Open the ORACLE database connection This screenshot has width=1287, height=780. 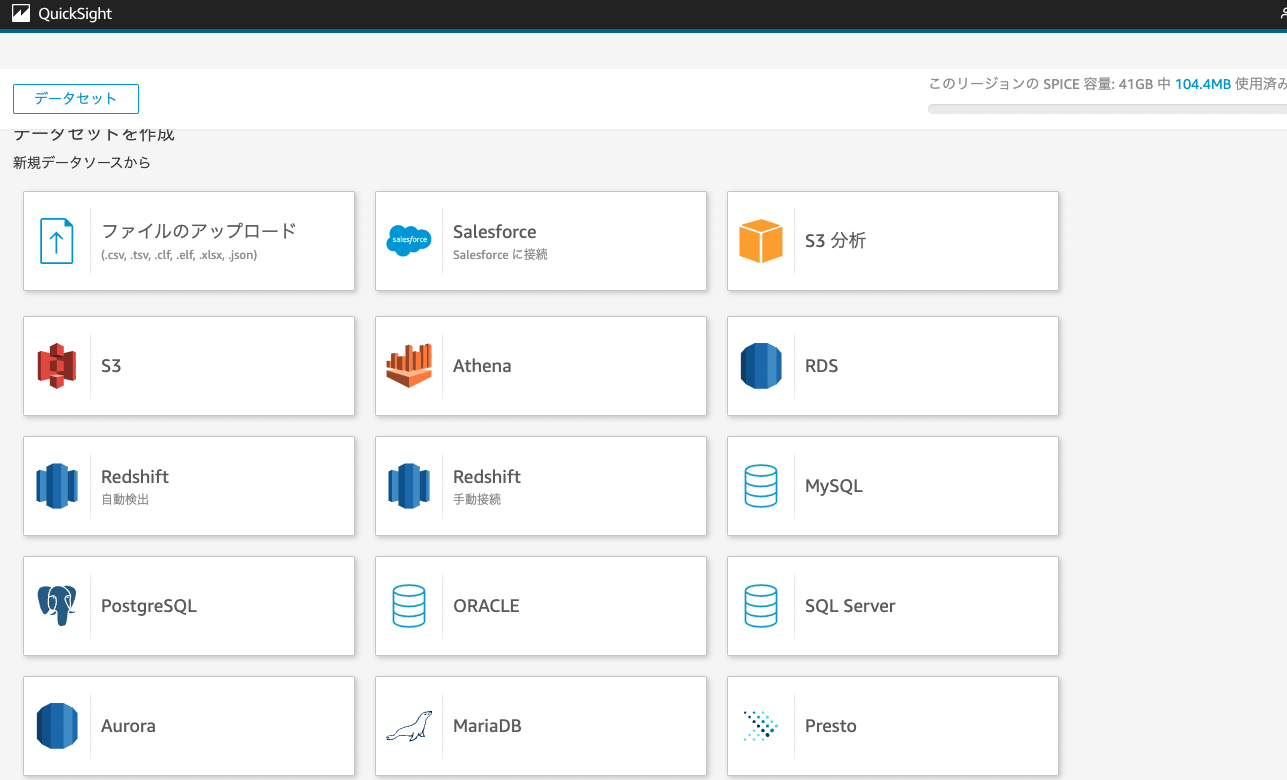pyautogui.click(x=540, y=605)
